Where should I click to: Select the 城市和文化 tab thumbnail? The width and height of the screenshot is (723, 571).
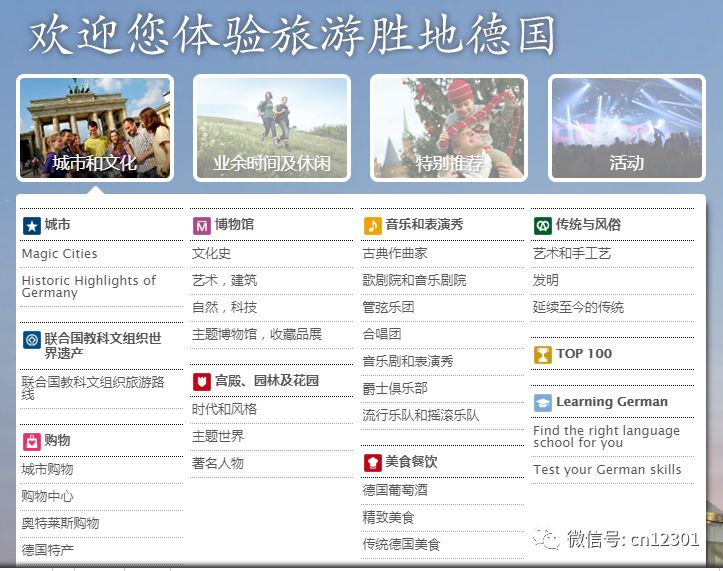tap(95, 128)
